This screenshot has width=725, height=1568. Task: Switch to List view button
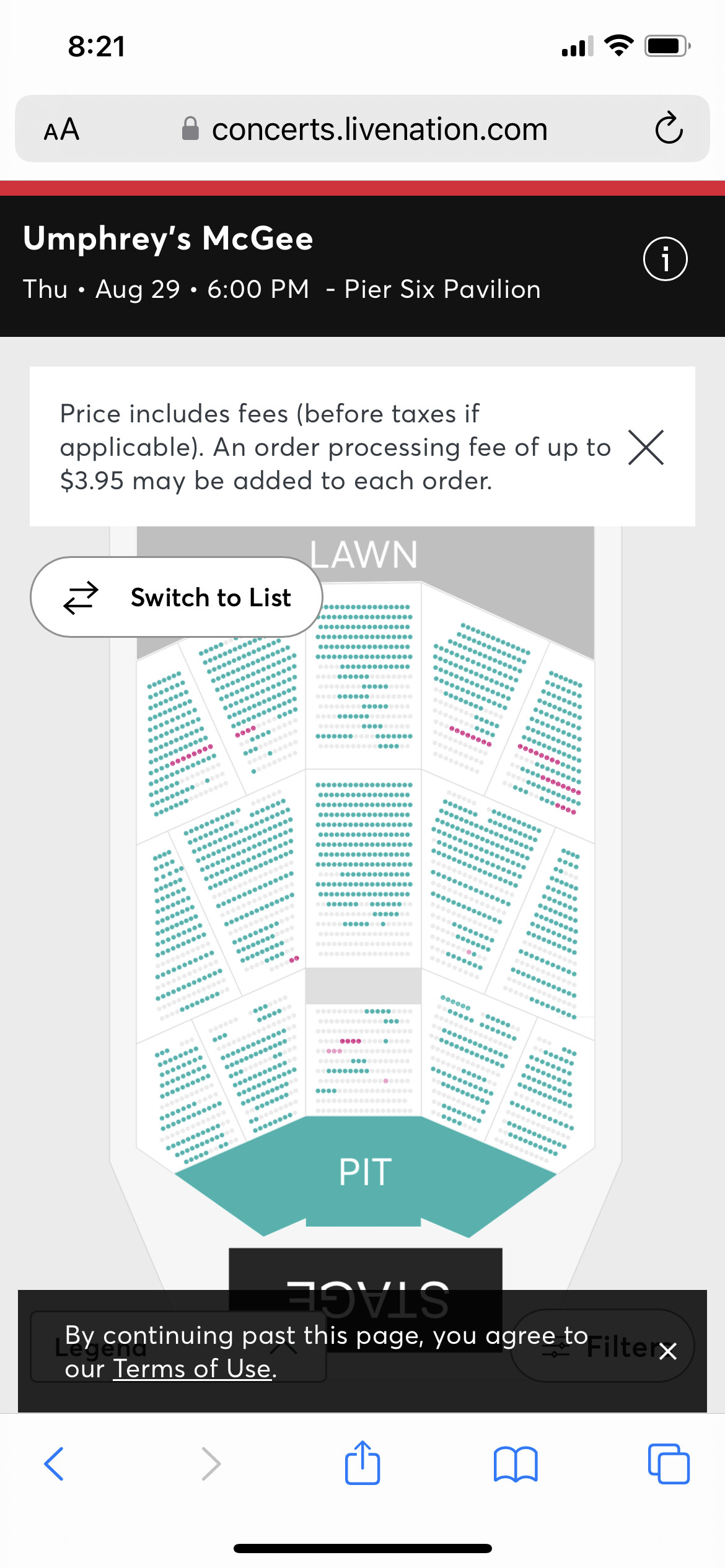[177, 597]
